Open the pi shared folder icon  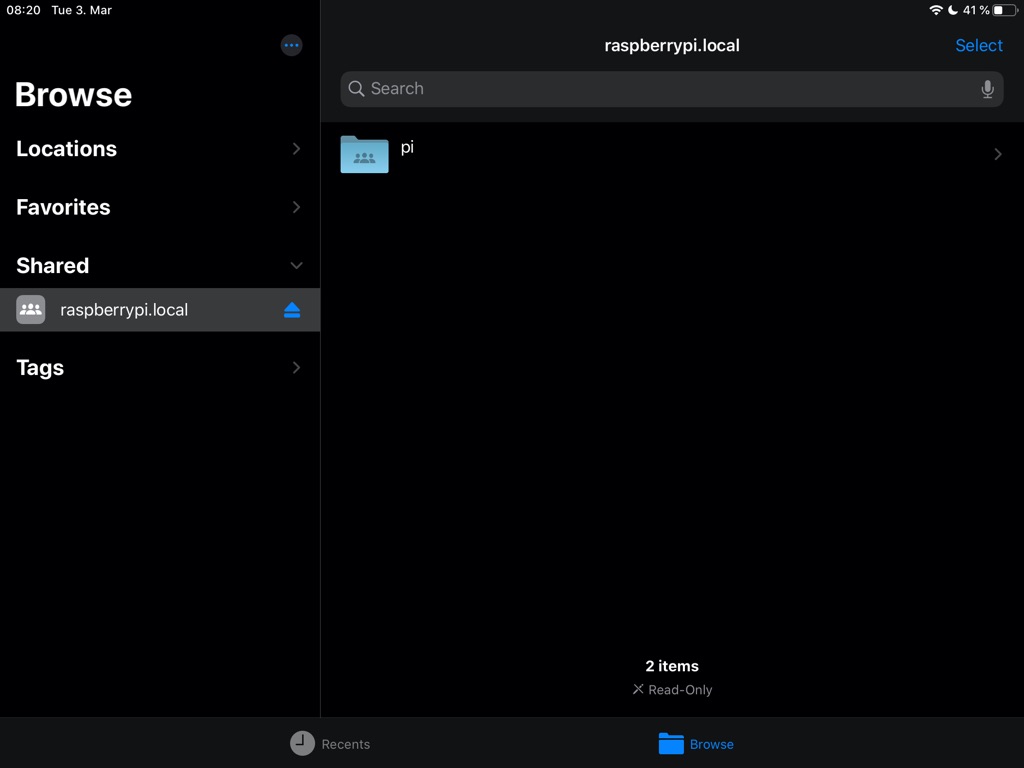click(364, 154)
